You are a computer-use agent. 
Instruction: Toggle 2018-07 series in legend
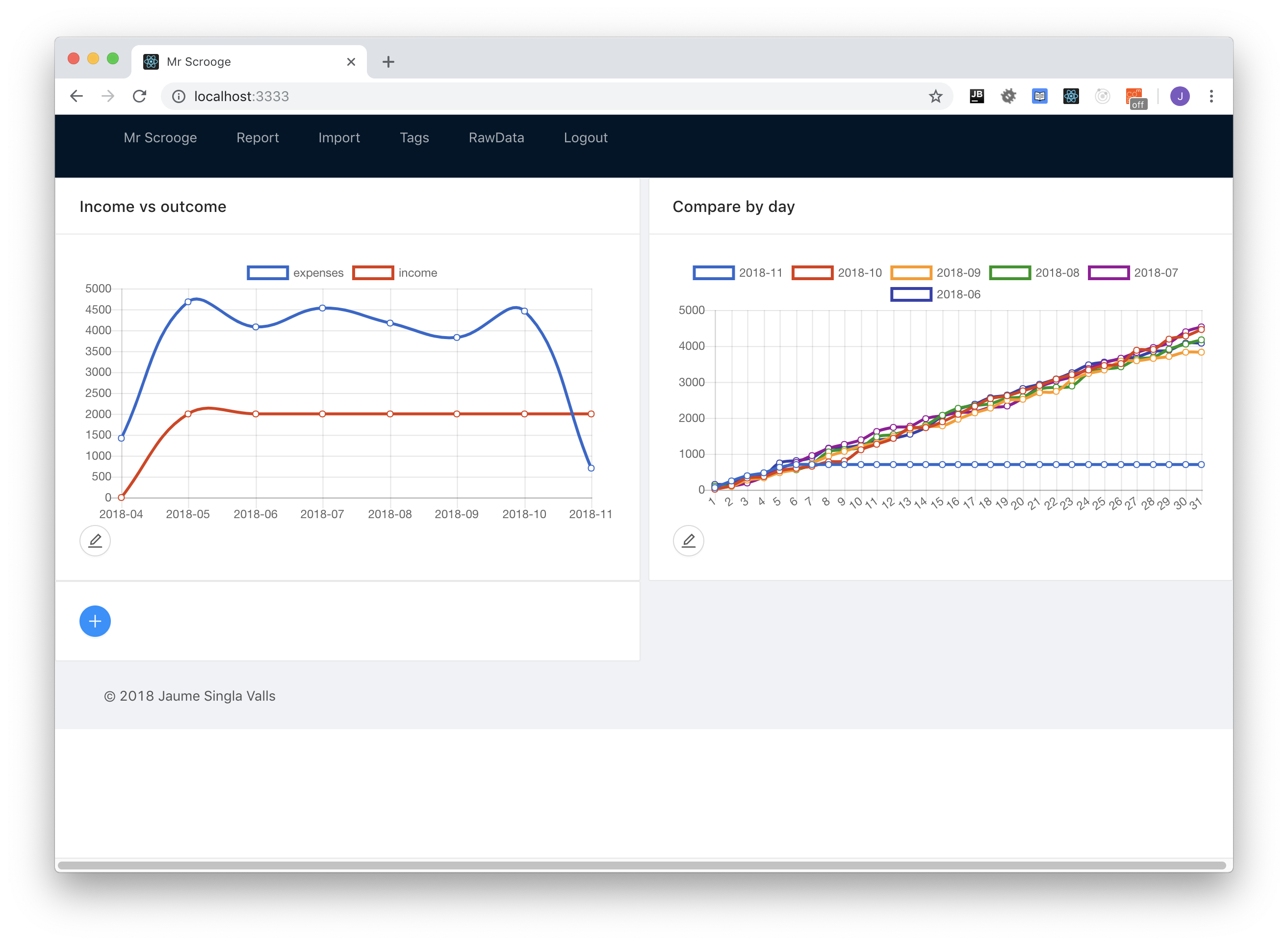point(1133,273)
